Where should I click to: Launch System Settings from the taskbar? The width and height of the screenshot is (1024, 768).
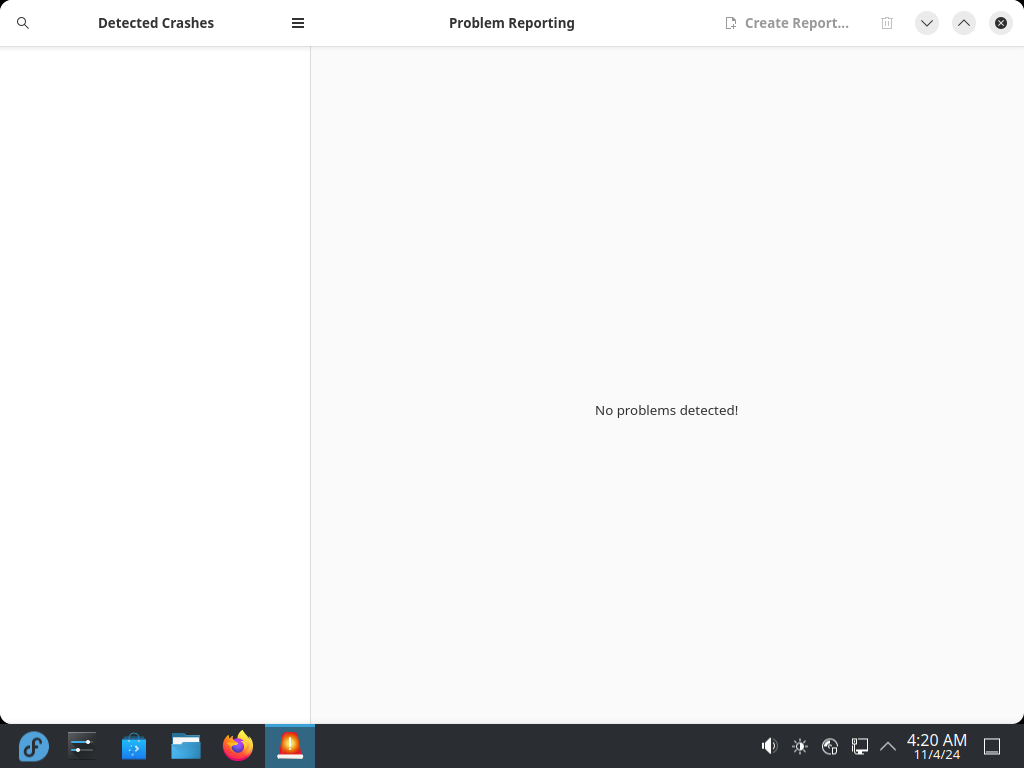[x=82, y=746]
